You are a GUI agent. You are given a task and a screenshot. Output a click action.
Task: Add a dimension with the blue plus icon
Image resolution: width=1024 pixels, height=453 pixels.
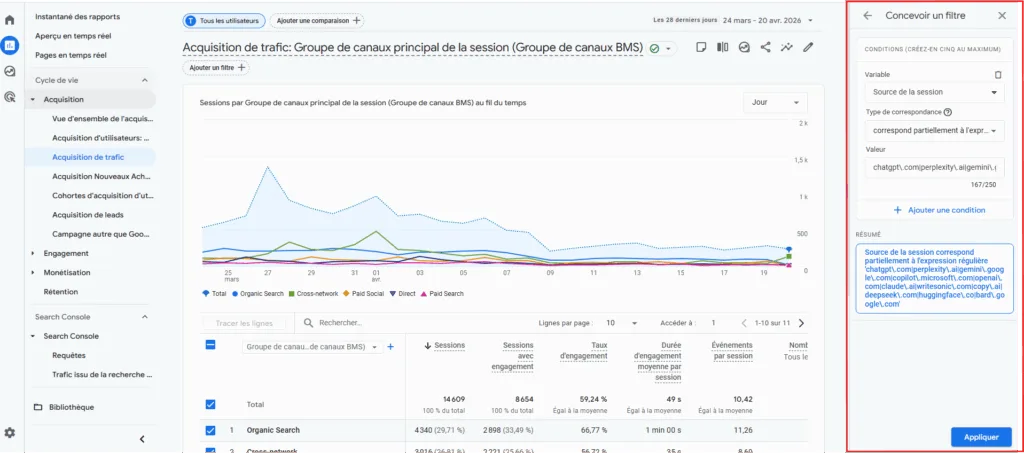click(x=390, y=347)
